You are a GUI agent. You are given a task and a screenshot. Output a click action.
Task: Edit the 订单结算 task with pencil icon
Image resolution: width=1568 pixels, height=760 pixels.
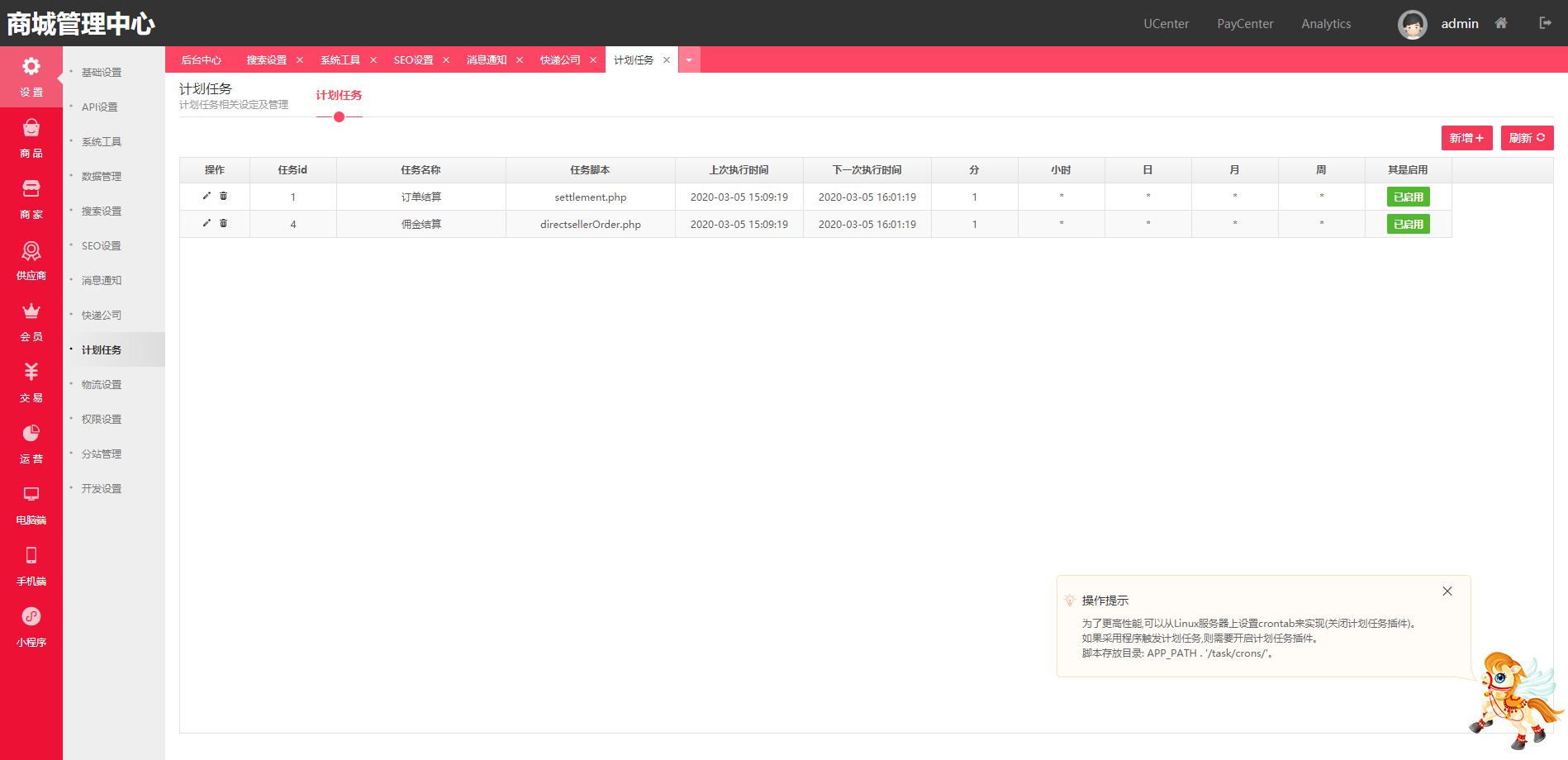pyautogui.click(x=207, y=196)
